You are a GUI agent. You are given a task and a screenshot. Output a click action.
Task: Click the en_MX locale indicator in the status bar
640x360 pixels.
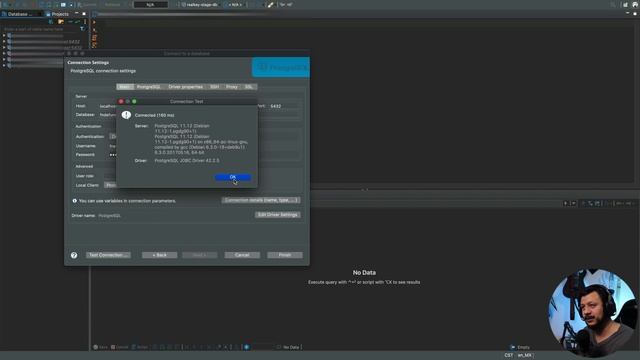[x=524, y=356]
